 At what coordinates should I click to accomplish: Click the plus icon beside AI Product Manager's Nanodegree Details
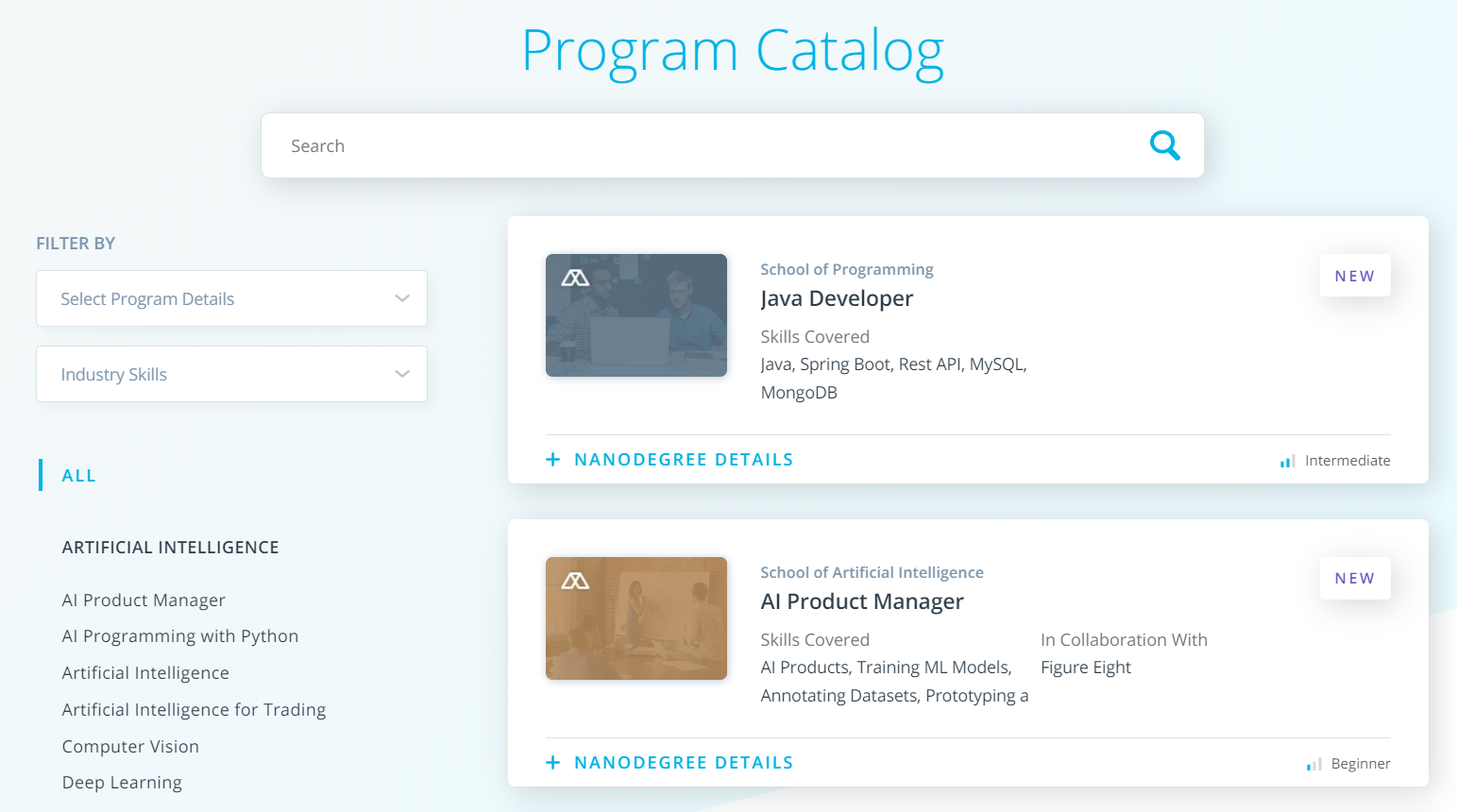click(x=552, y=762)
